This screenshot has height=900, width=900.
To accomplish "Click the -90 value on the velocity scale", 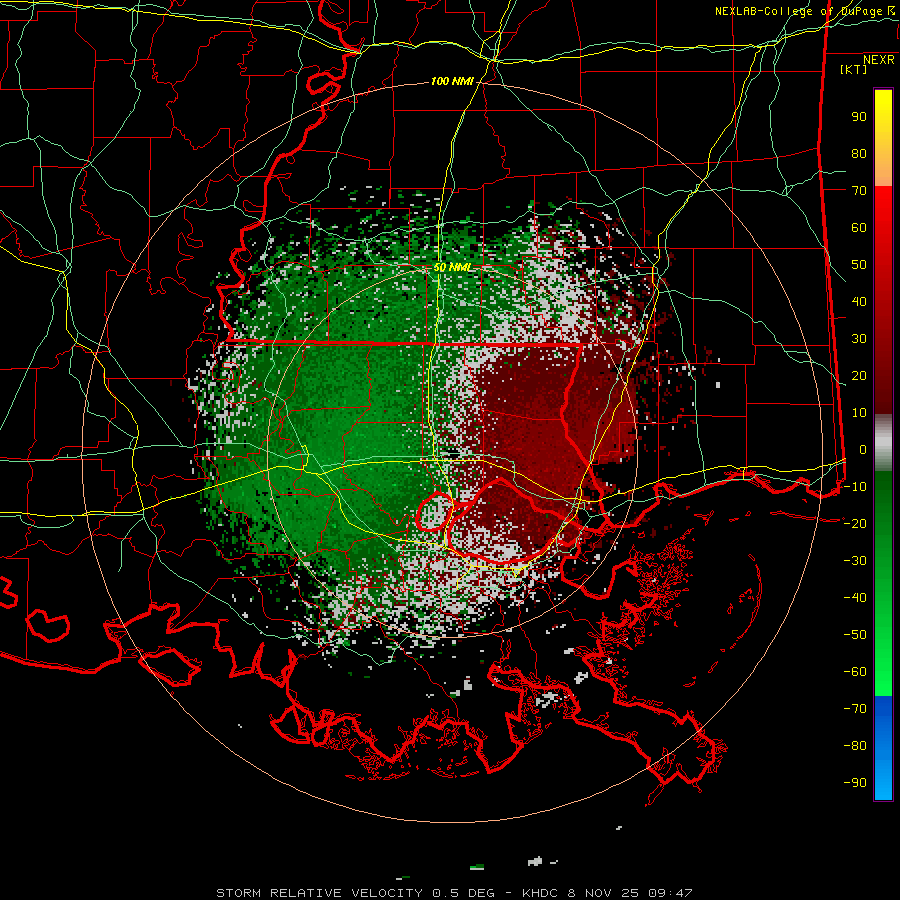I will (x=855, y=783).
